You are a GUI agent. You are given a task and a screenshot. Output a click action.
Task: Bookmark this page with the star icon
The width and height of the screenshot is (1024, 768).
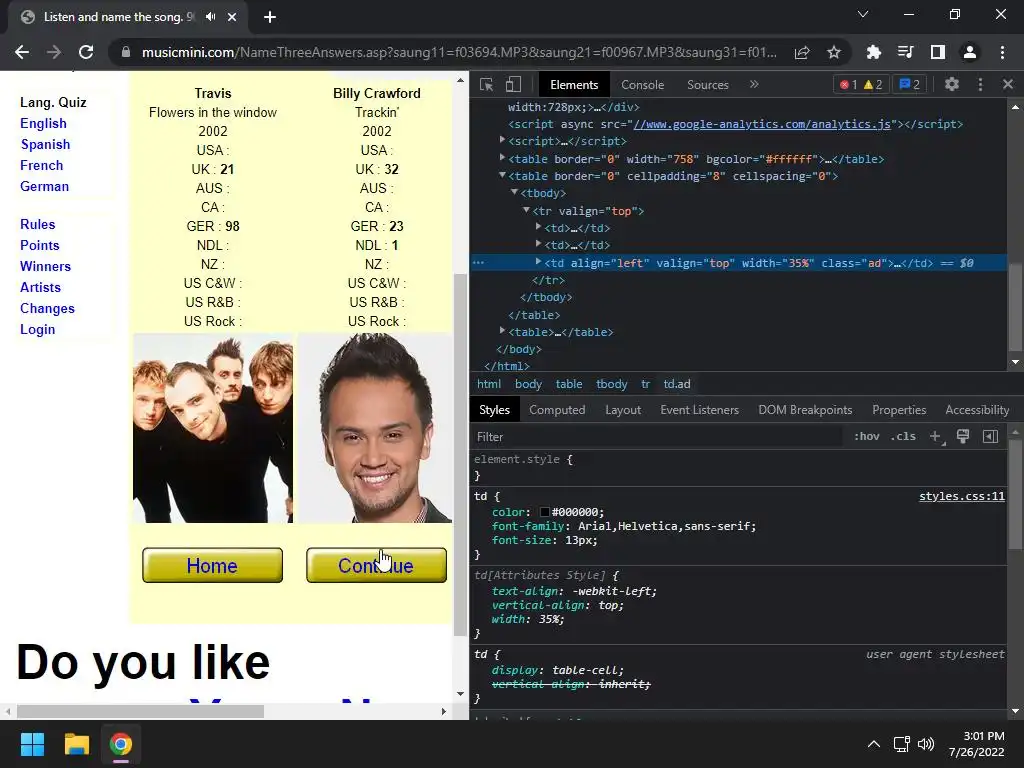(834, 52)
